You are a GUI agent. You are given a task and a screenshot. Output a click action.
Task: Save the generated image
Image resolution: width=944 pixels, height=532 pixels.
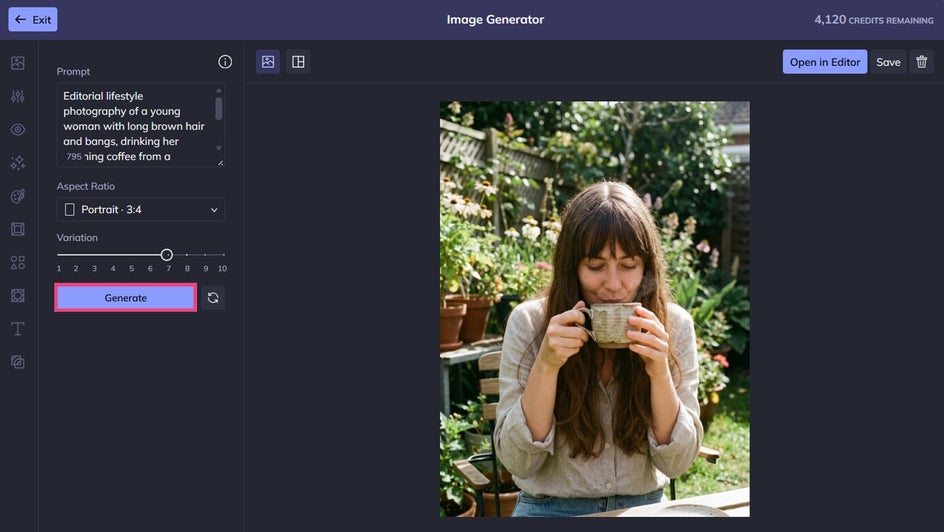pyautogui.click(x=888, y=61)
